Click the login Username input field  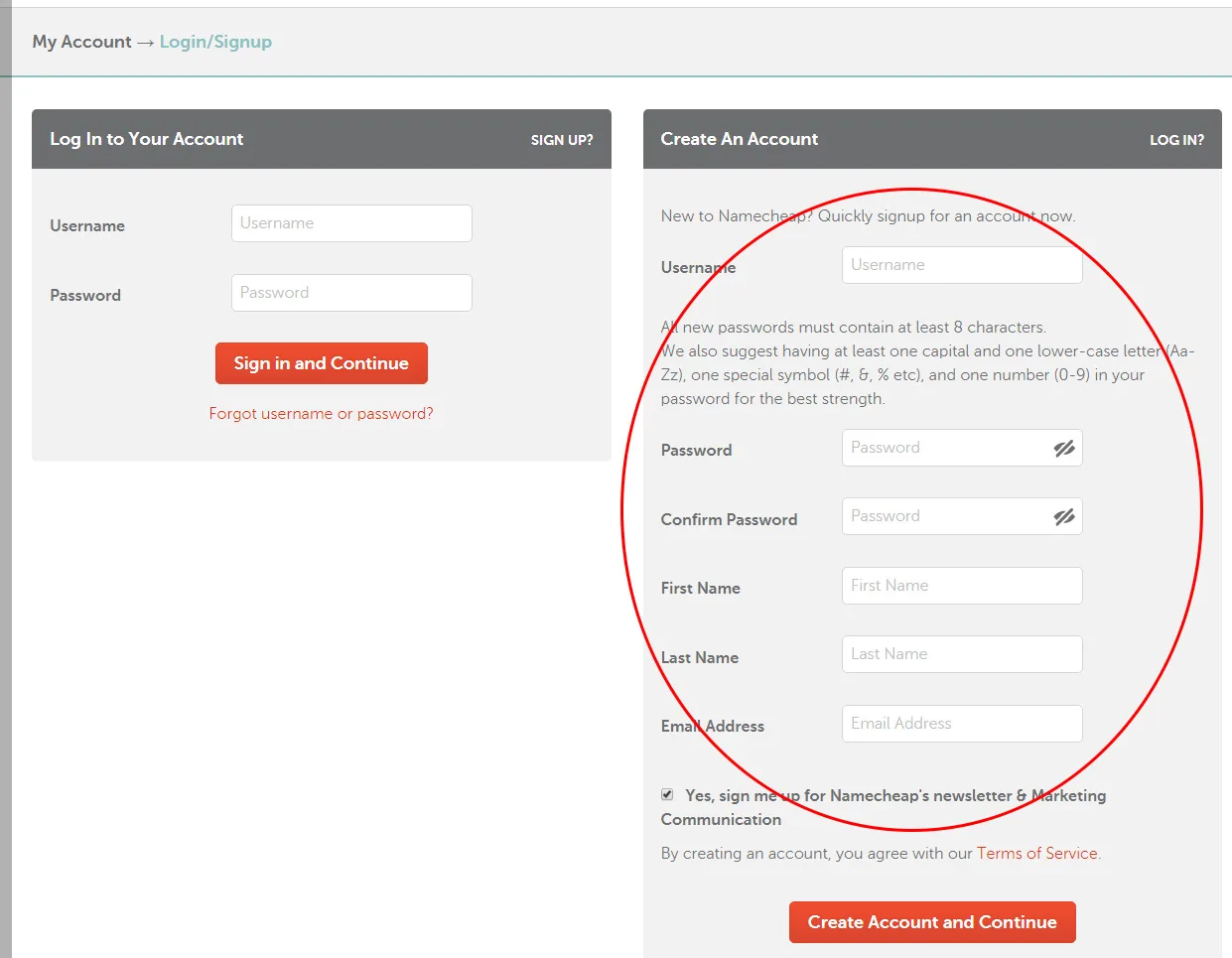point(350,222)
